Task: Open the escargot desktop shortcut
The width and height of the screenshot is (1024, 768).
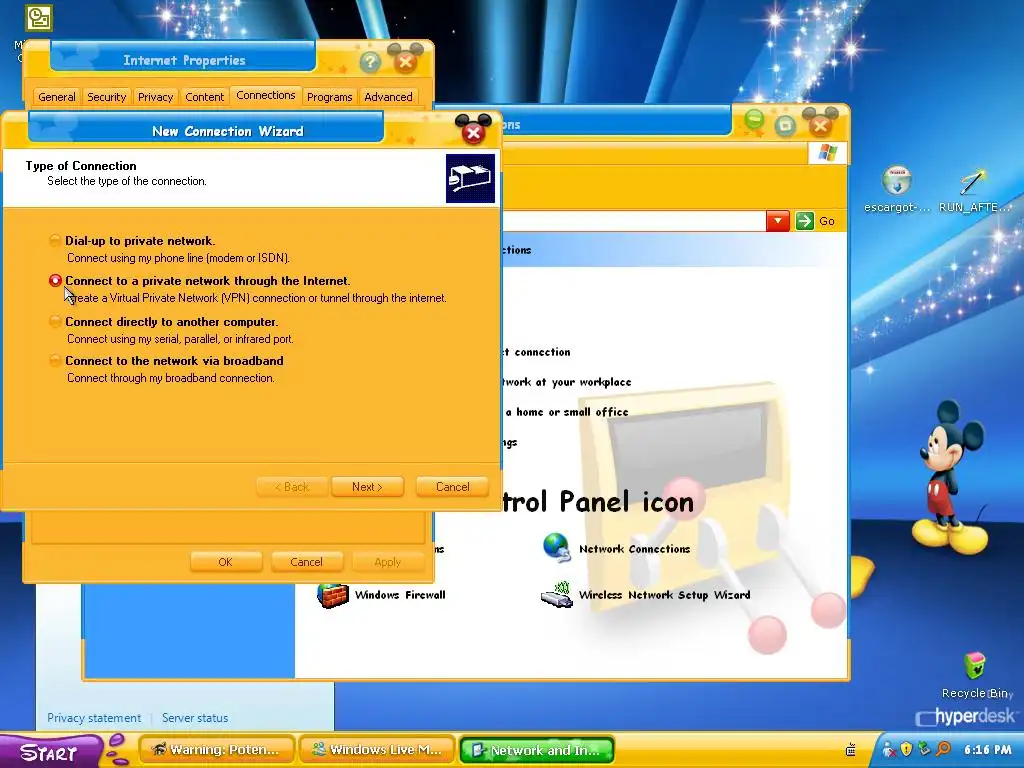Action: tap(897, 189)
